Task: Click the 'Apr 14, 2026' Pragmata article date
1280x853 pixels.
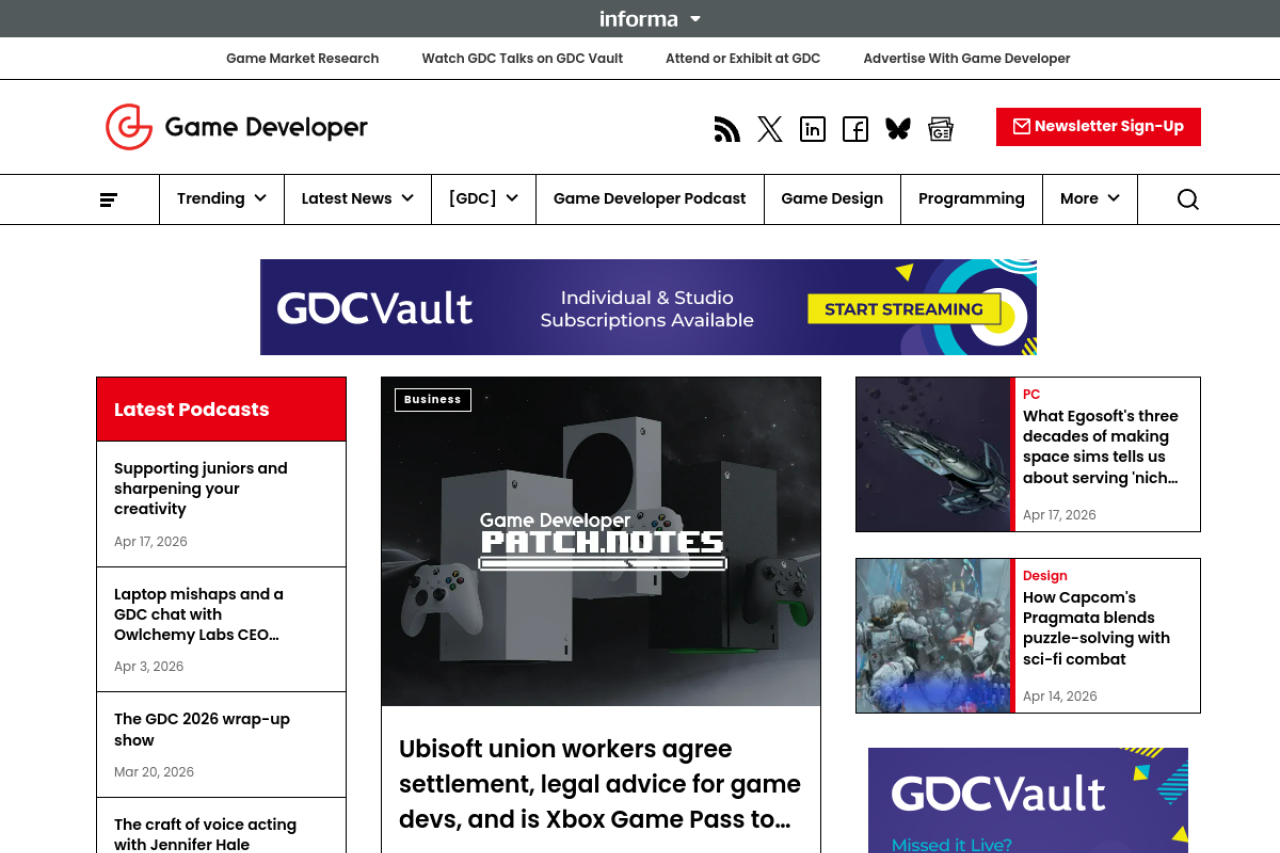Action: [x=1060, y=697]
